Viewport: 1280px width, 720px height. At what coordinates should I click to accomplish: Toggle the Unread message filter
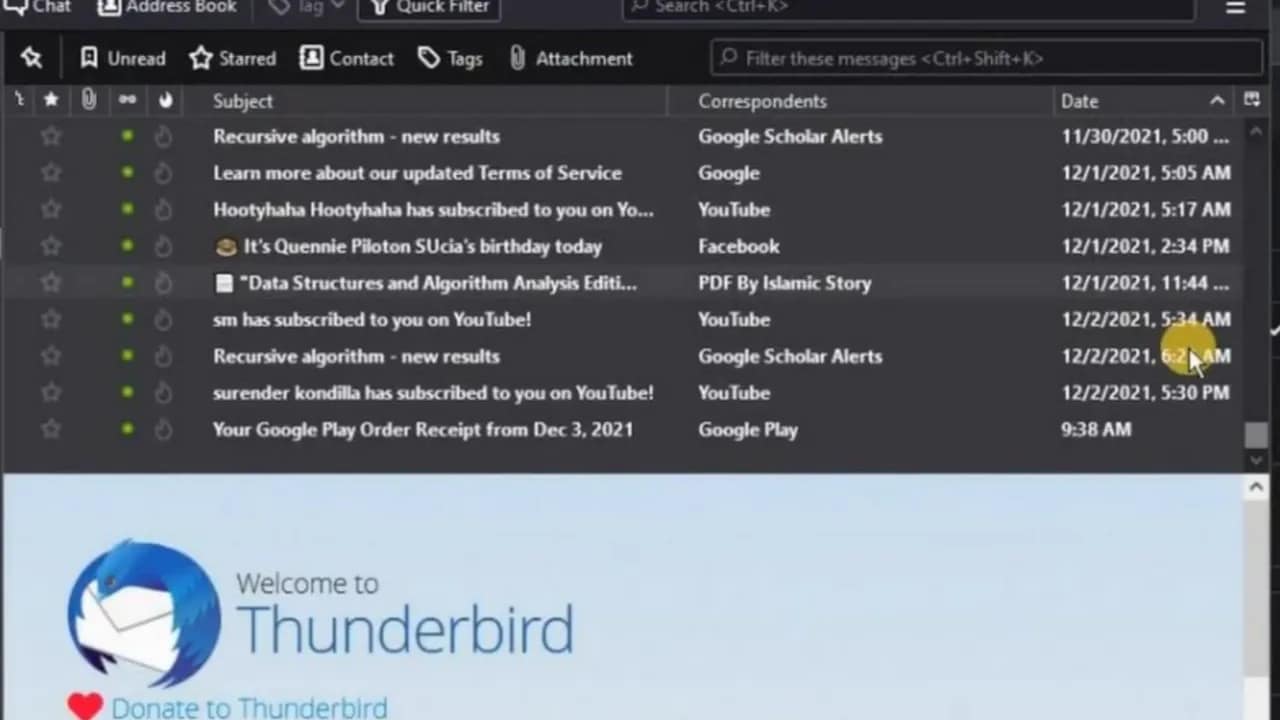(x=122, y=58)
